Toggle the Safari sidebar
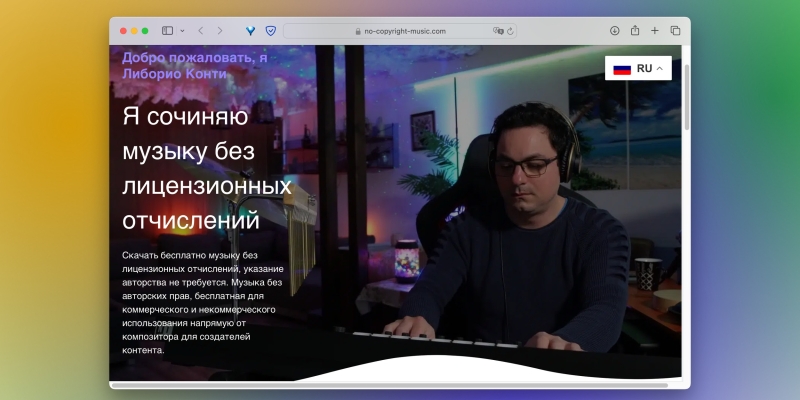This screenshot has width=800, height=400. click(167, 31)
